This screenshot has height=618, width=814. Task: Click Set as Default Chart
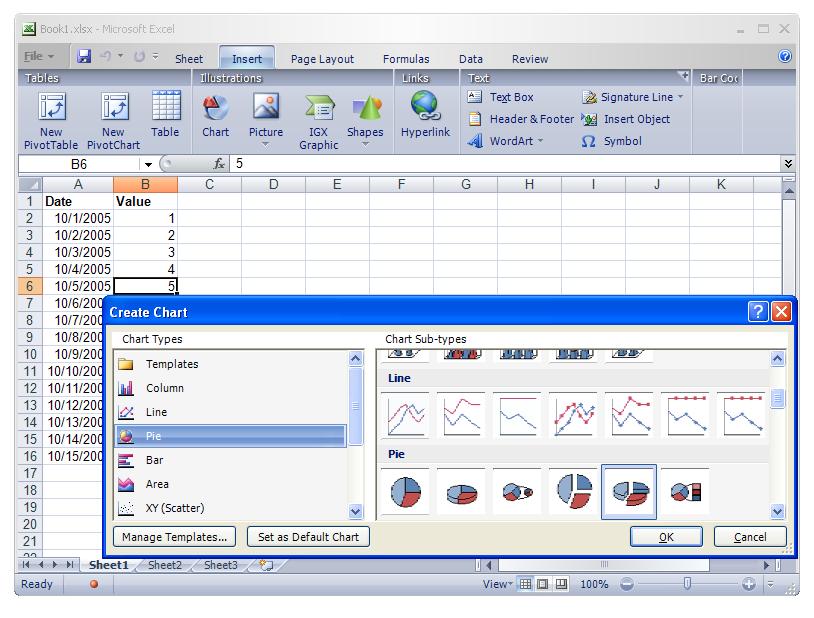click(x=308, y=536)
